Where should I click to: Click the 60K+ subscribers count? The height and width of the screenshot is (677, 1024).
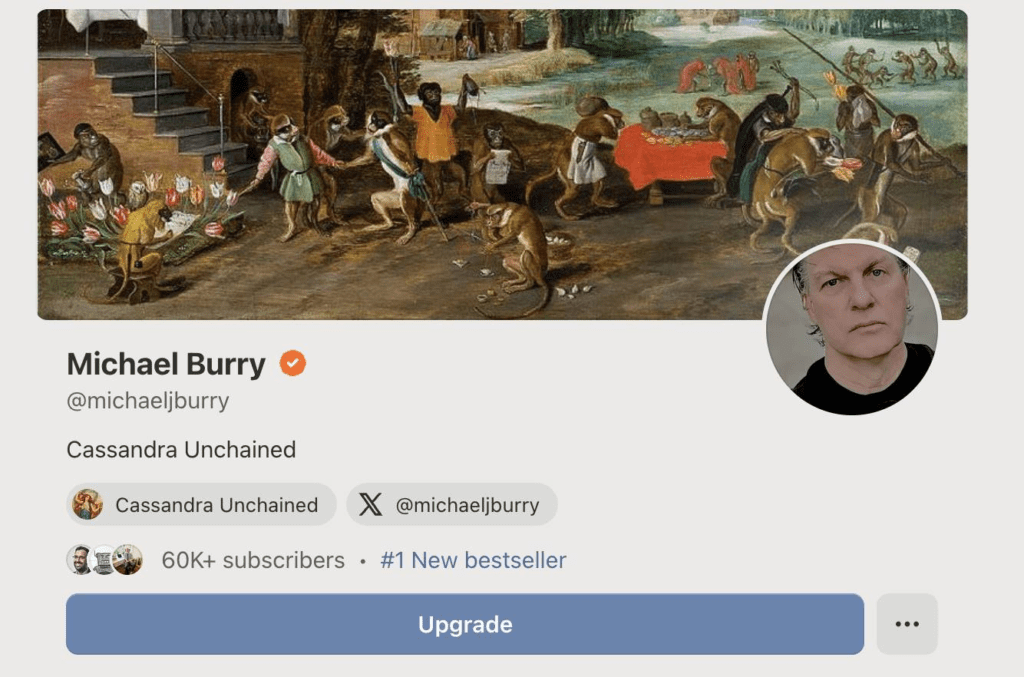tap(253, 560)
